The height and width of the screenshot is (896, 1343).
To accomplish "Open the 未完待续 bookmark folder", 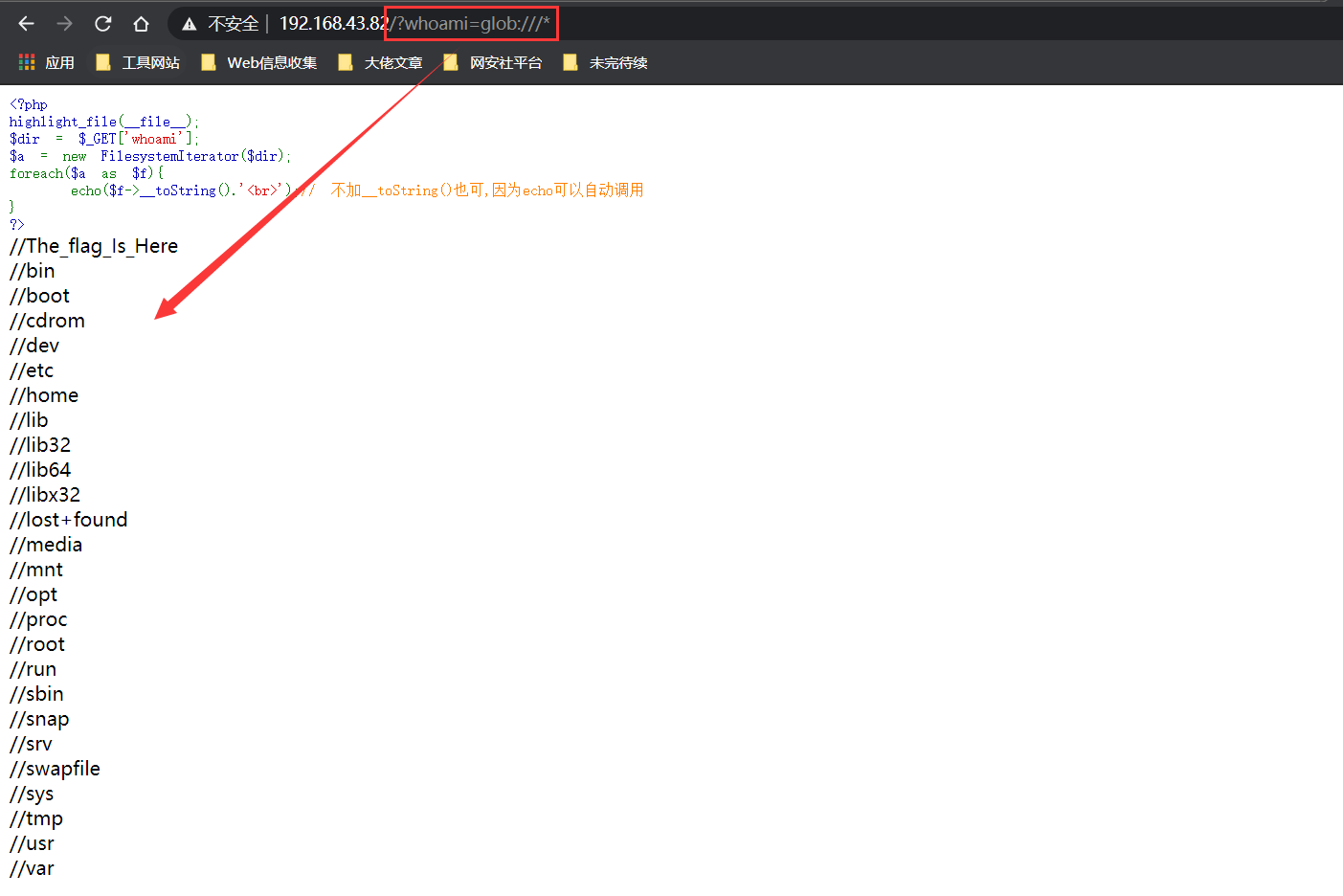I will [x=606, y=62].
